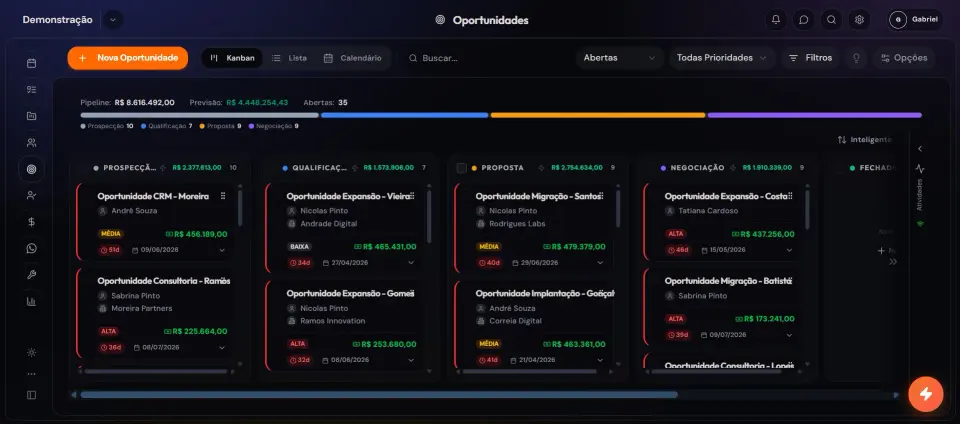
Task: Click the Negociação legend label under pipeline
Action: coord(274,126)
